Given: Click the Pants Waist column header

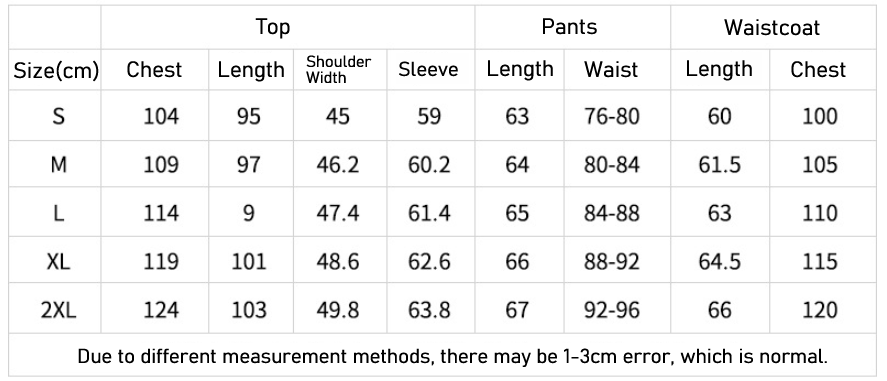Looking at the screenshot, I should click(611, 70).
